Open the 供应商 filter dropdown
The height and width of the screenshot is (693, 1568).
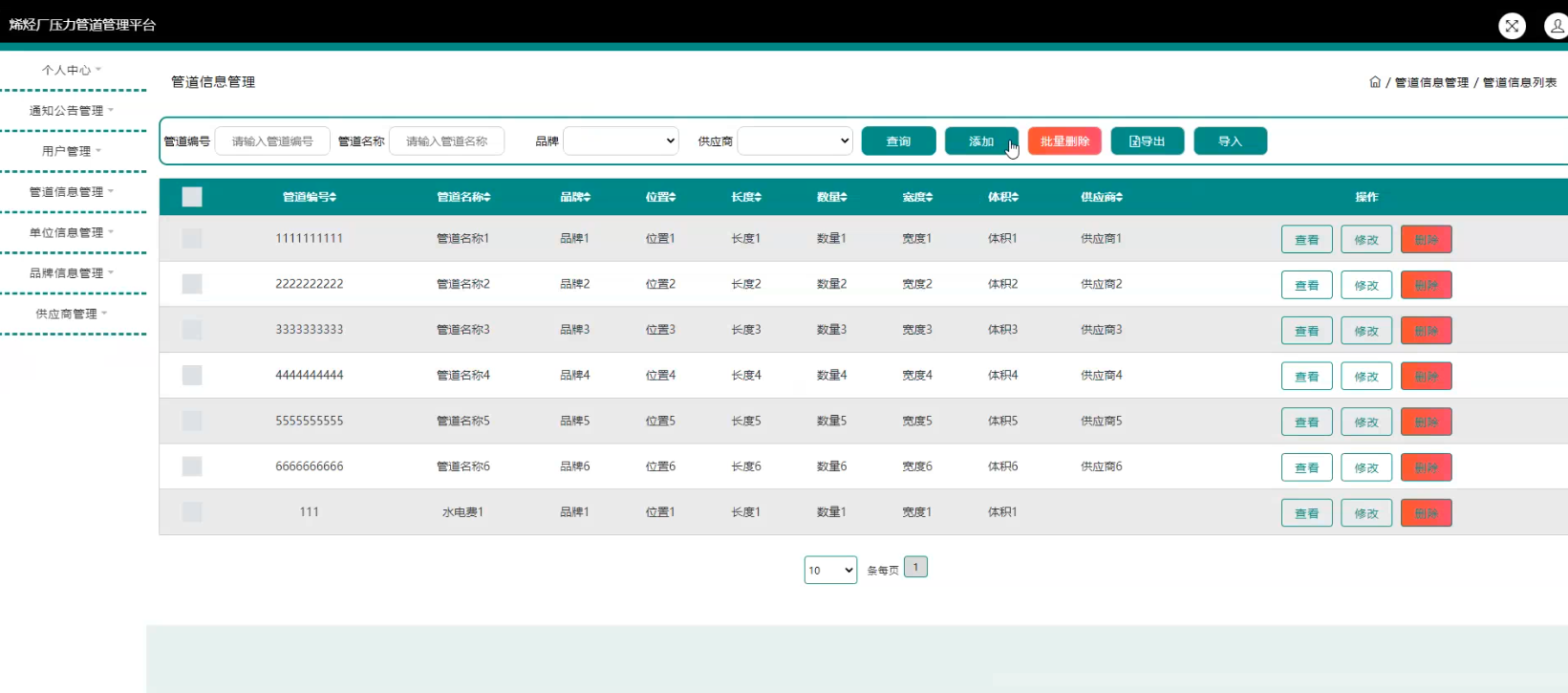(795, 141)
